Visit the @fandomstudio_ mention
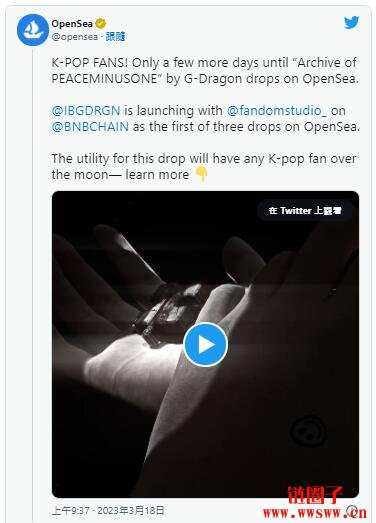The width and height of the screenshot is (376, 523). (x=277, y=110)
